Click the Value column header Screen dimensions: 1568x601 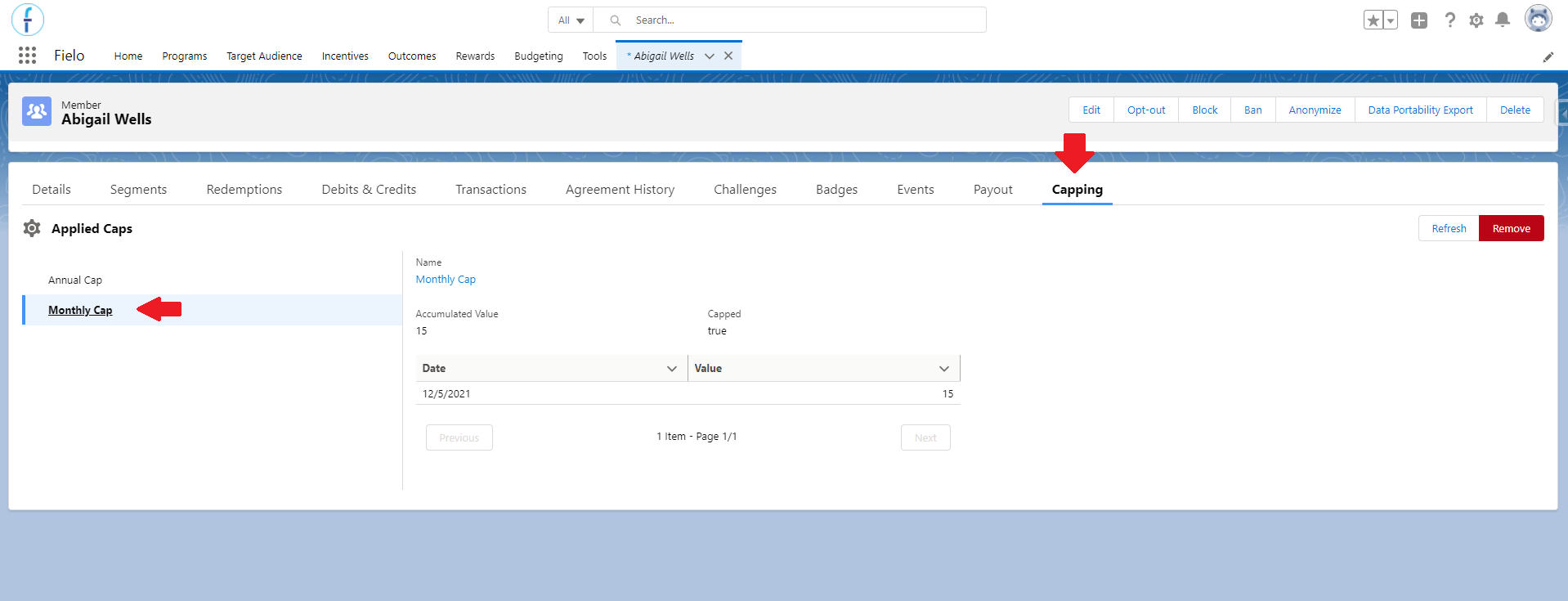(824, 369)
